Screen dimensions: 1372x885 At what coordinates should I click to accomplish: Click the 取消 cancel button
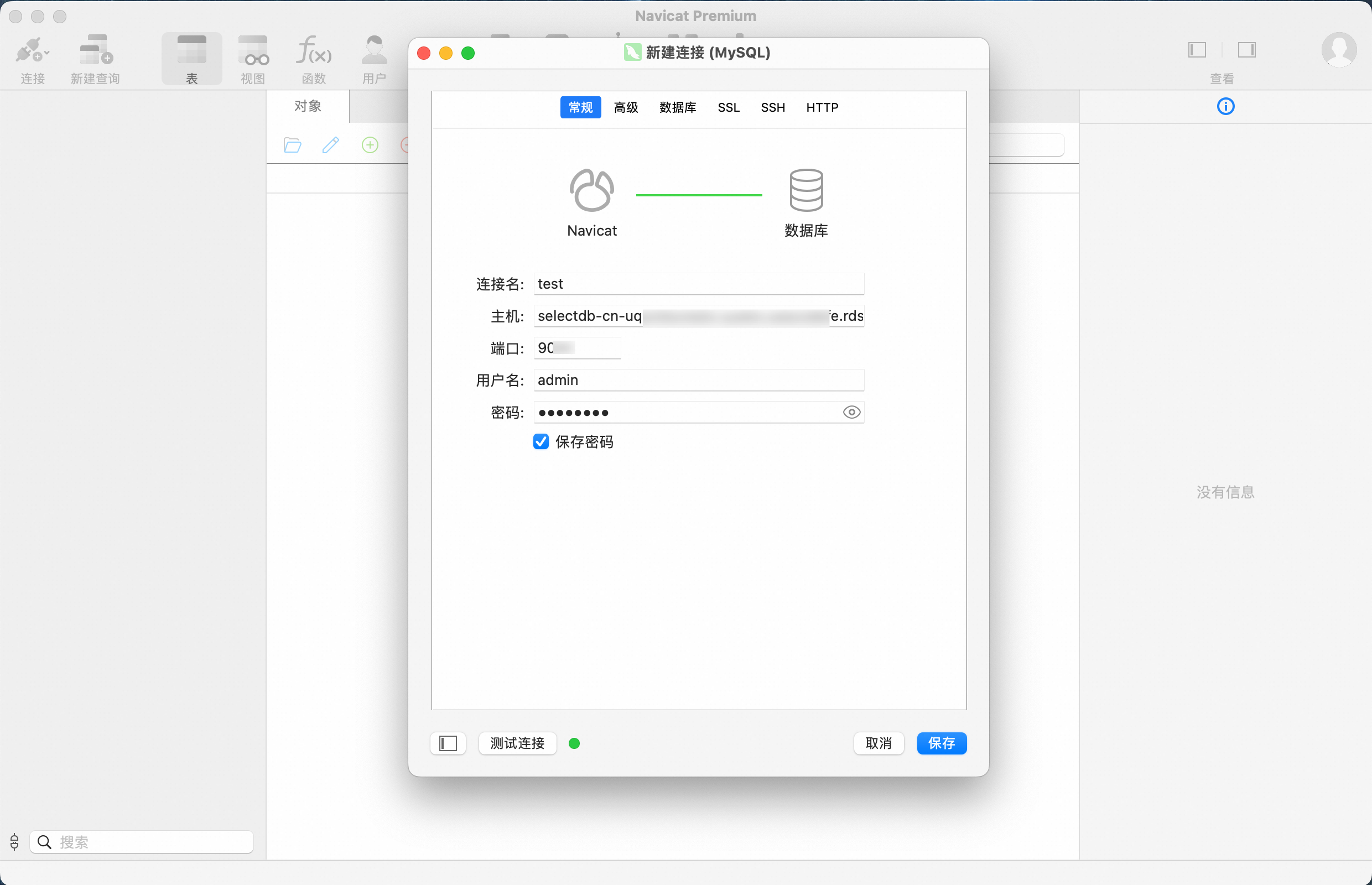tap(879, 743)
